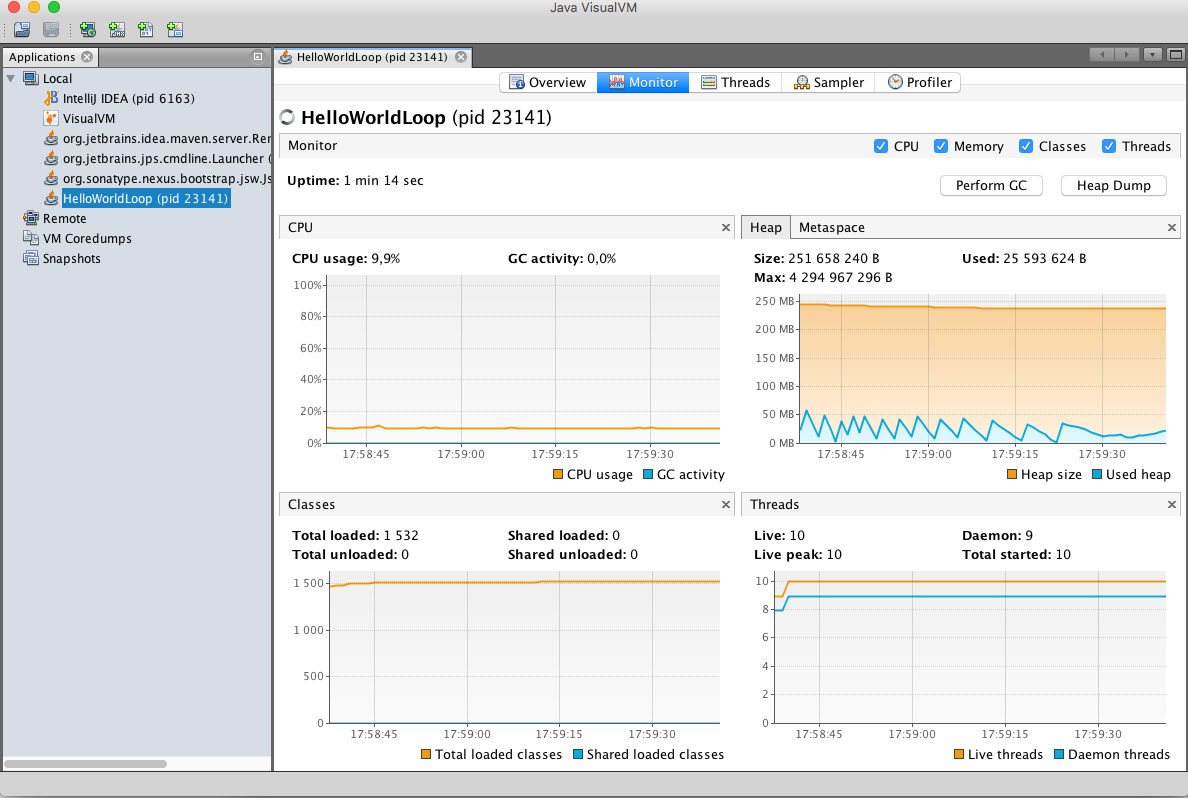Click the Heap Dump button
1188x798 pixels.
(x=1113, y=186)
